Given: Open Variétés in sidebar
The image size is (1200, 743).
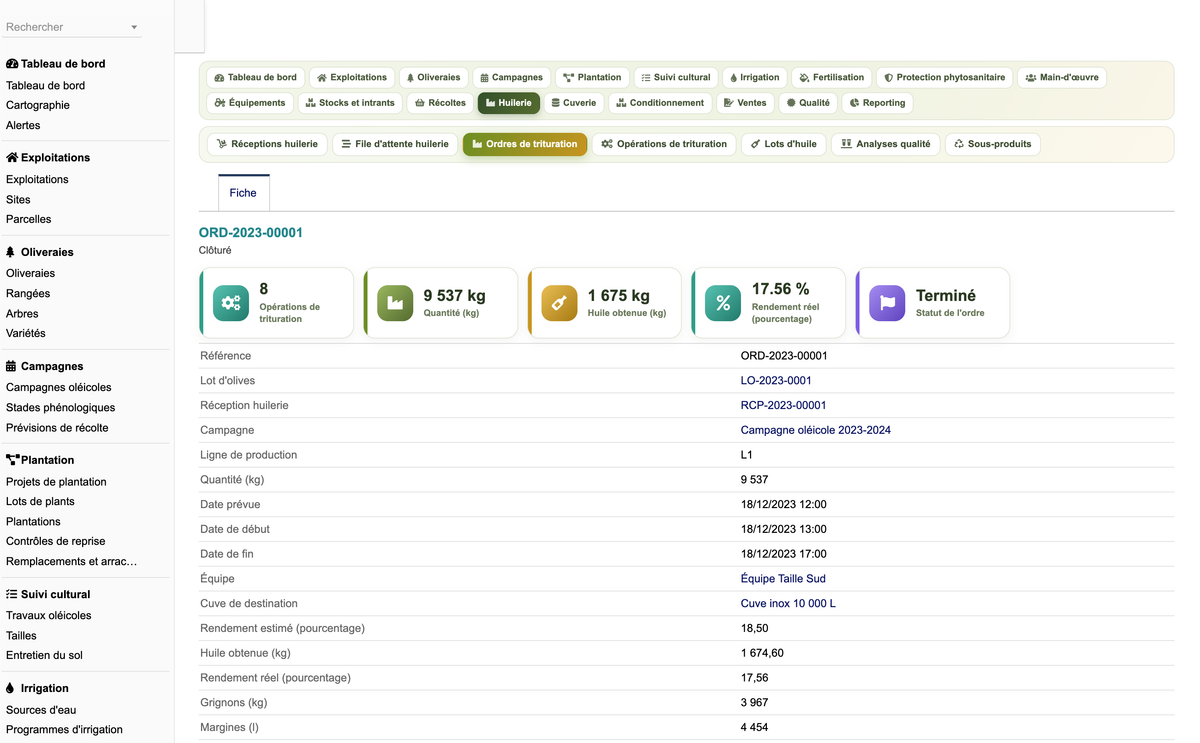Looking at the screenshot, I should (26, 333).
